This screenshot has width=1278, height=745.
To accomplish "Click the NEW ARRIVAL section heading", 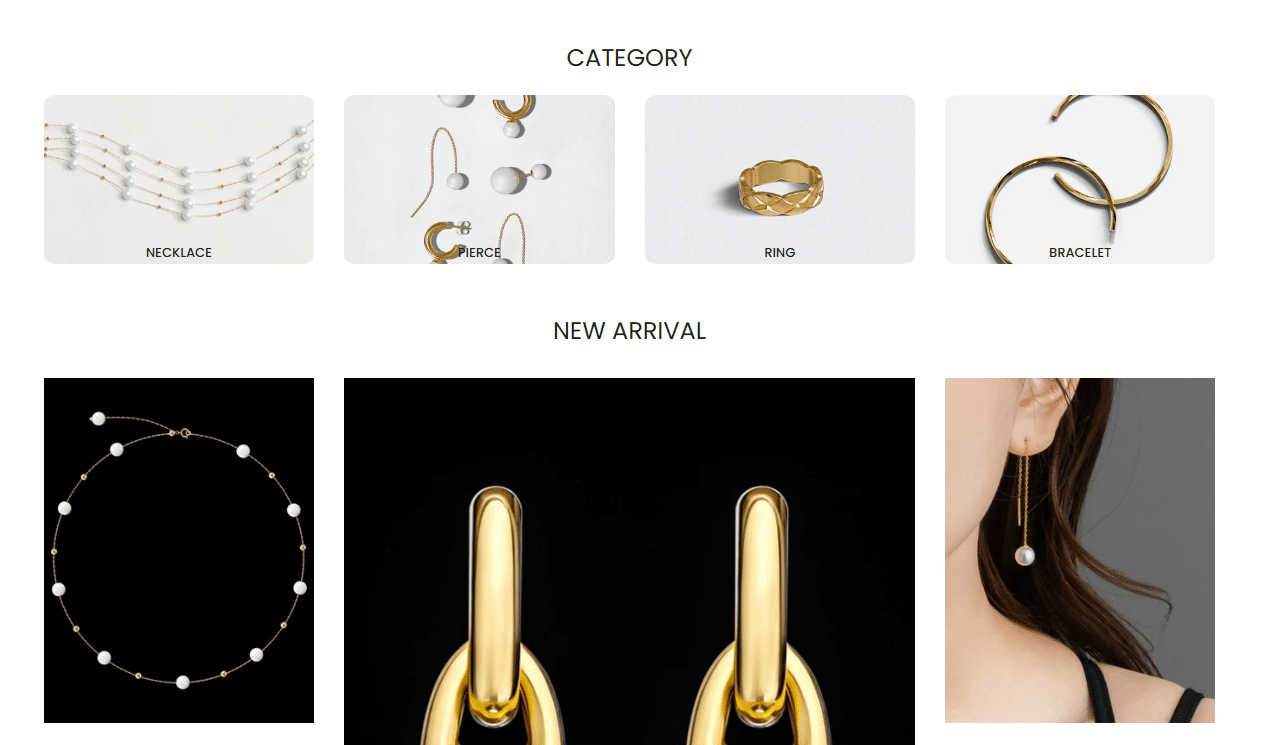I will tap(629, 331).
